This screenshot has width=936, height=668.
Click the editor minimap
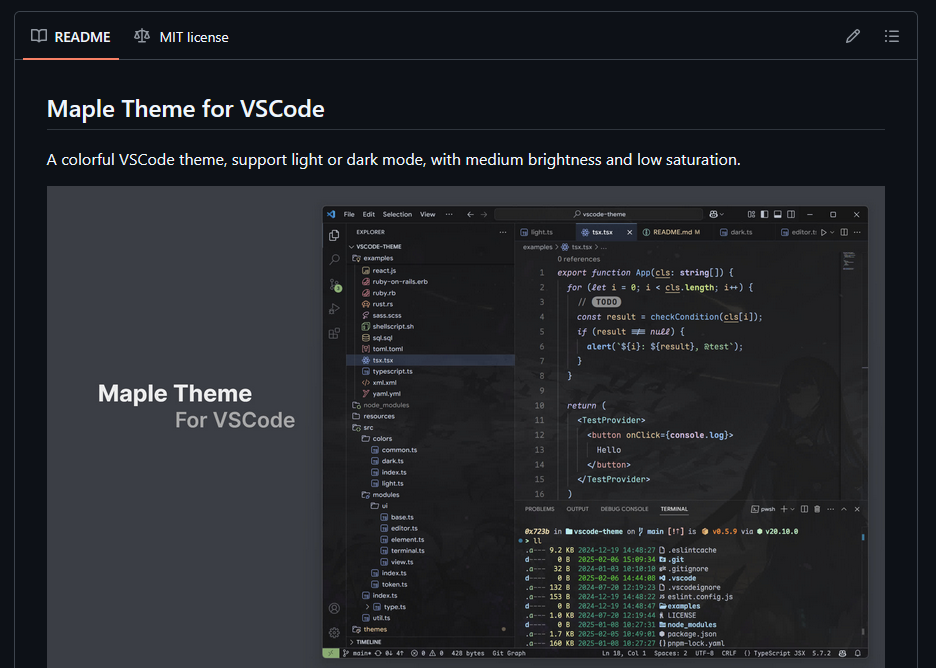(x=849, y=263)
